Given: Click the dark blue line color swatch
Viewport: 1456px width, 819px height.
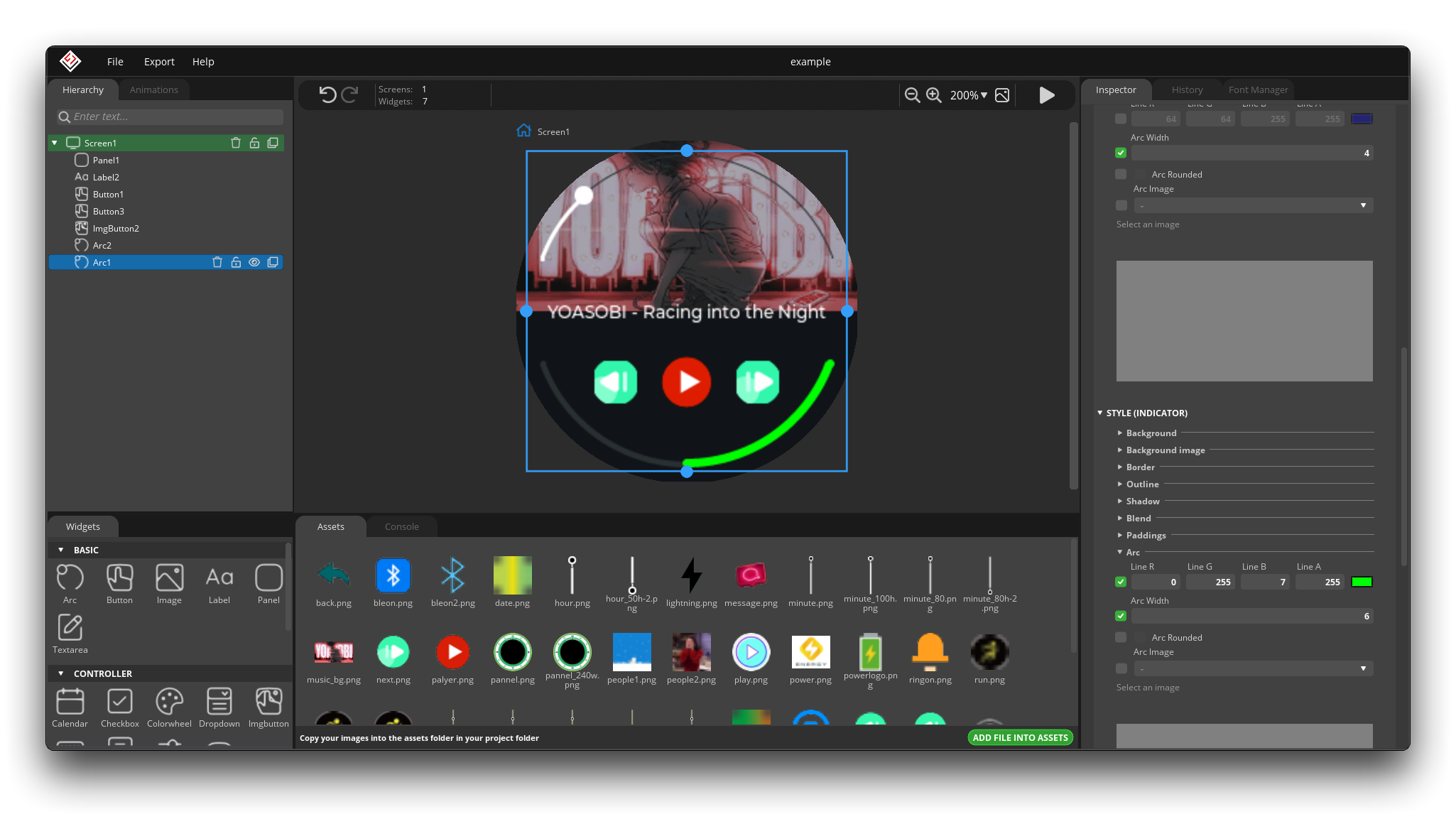Looking at the screenshot, I should (x=1362, y=119).
